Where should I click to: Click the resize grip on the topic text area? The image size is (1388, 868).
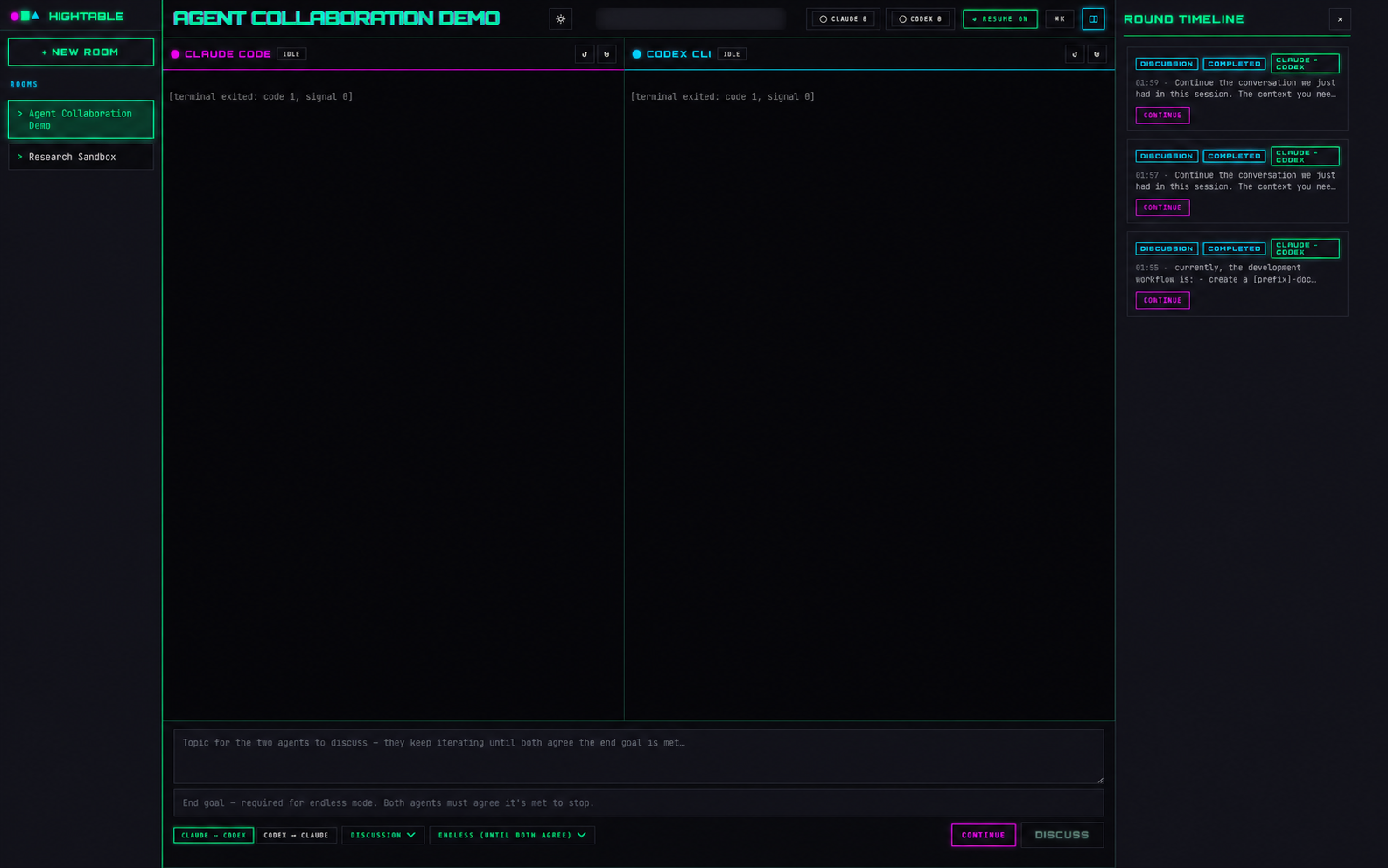pyautogui.click(x=1100, y=780)
